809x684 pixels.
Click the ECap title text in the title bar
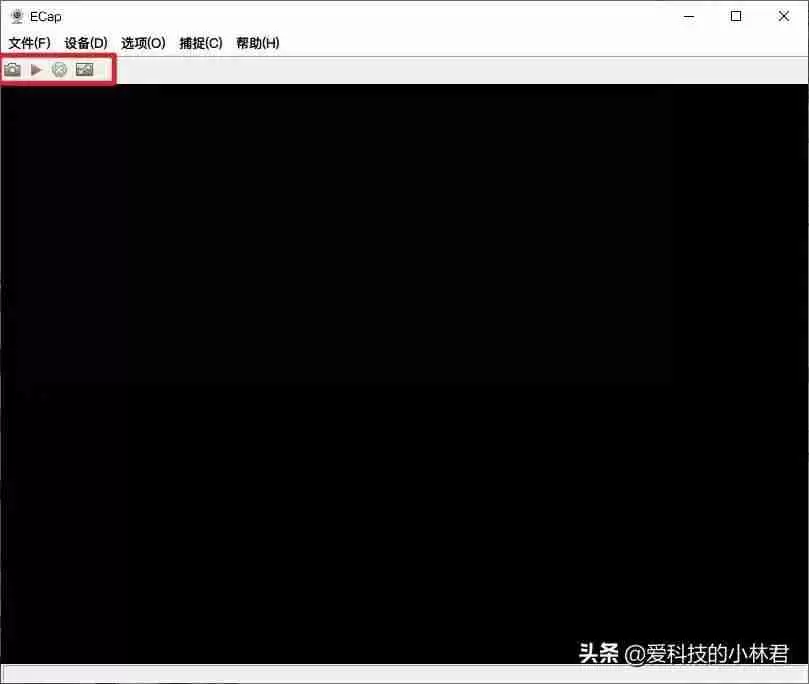[46, 16]
